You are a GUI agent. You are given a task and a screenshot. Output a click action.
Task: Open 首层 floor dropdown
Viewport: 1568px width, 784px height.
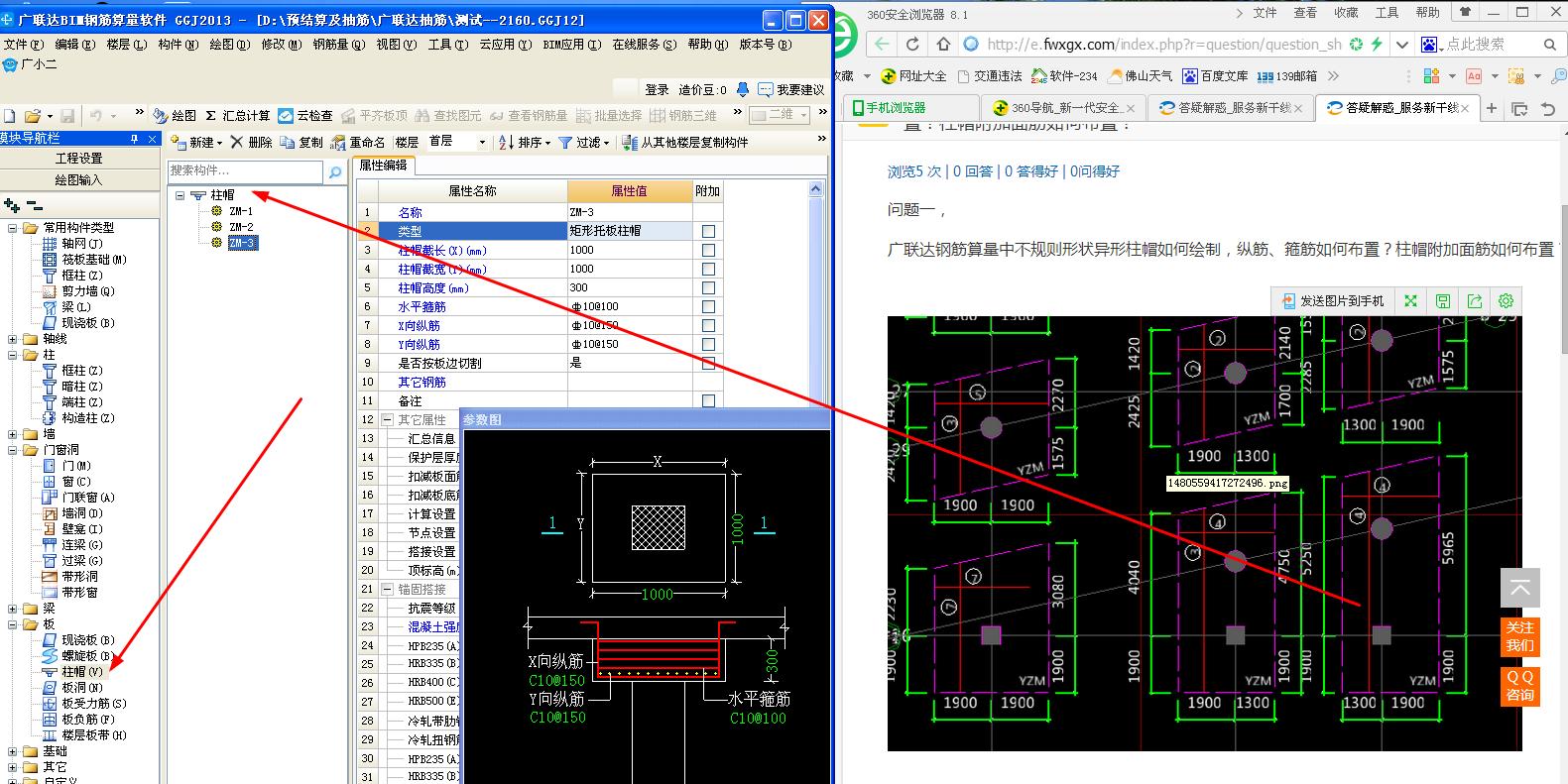click(x=482, y=143)
